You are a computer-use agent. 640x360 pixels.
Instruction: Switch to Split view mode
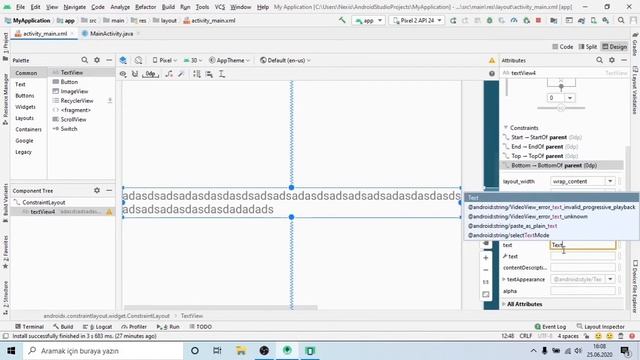pyautogui.click(x=588, y=47)
